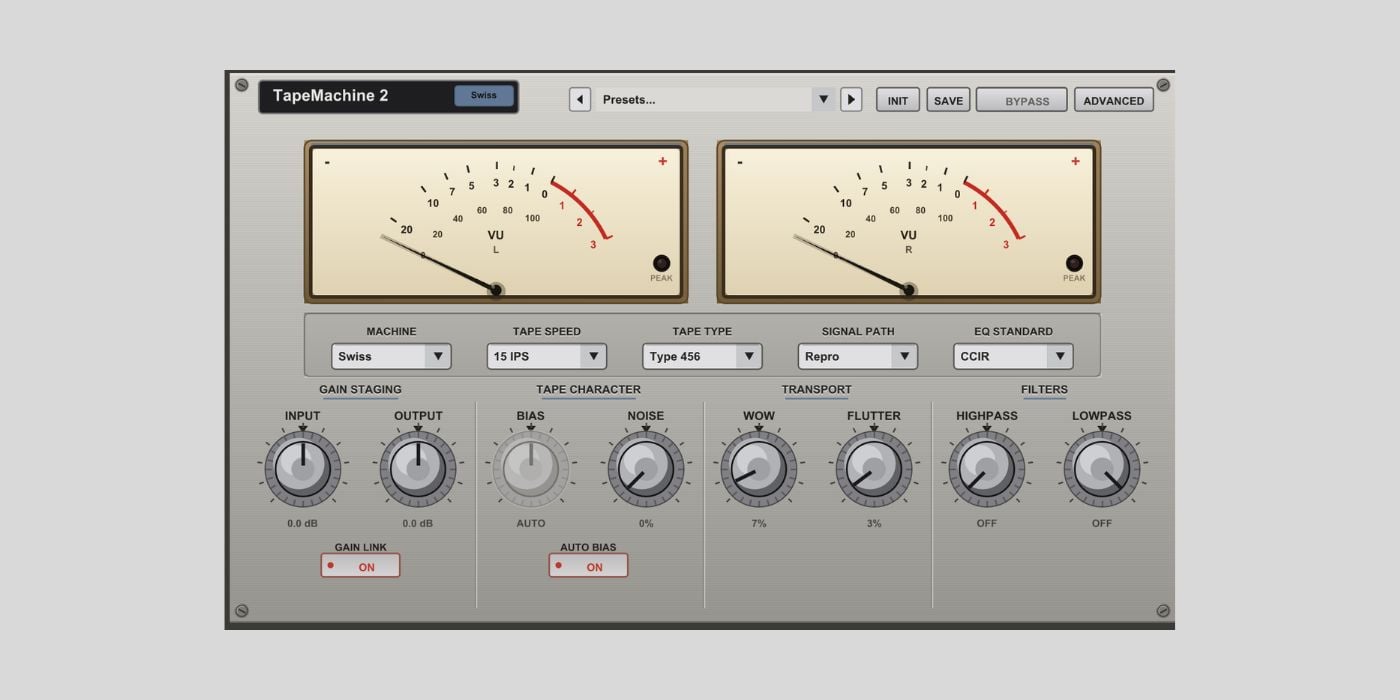Screen dimensions: 1400x700
Task: Click the LOWPASS value reading OFF
Action: point(1102,523)
